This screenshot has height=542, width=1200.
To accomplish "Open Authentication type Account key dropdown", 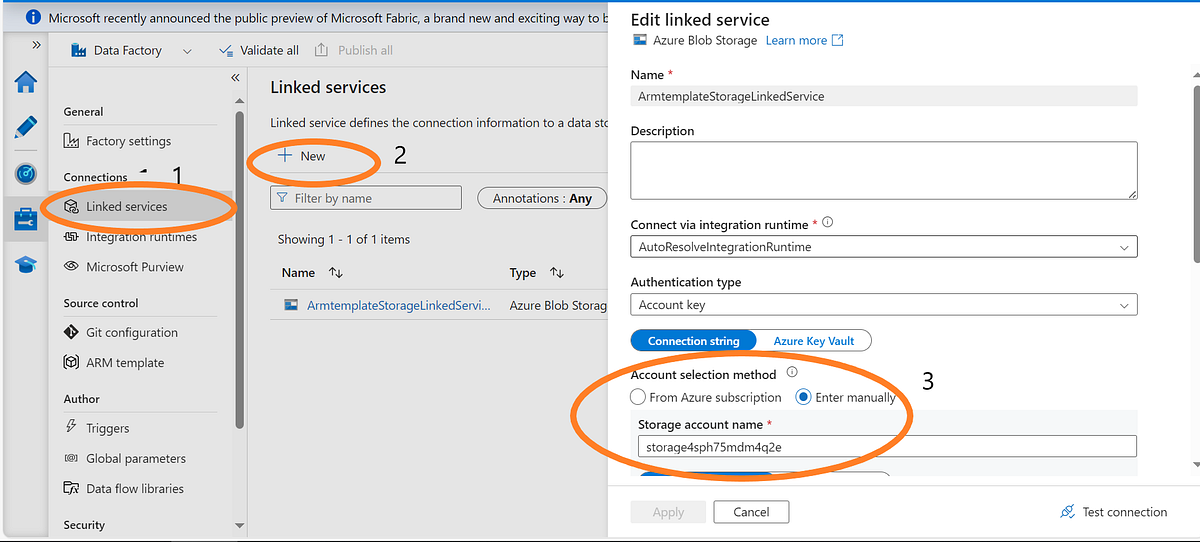I will coord(884,305).
